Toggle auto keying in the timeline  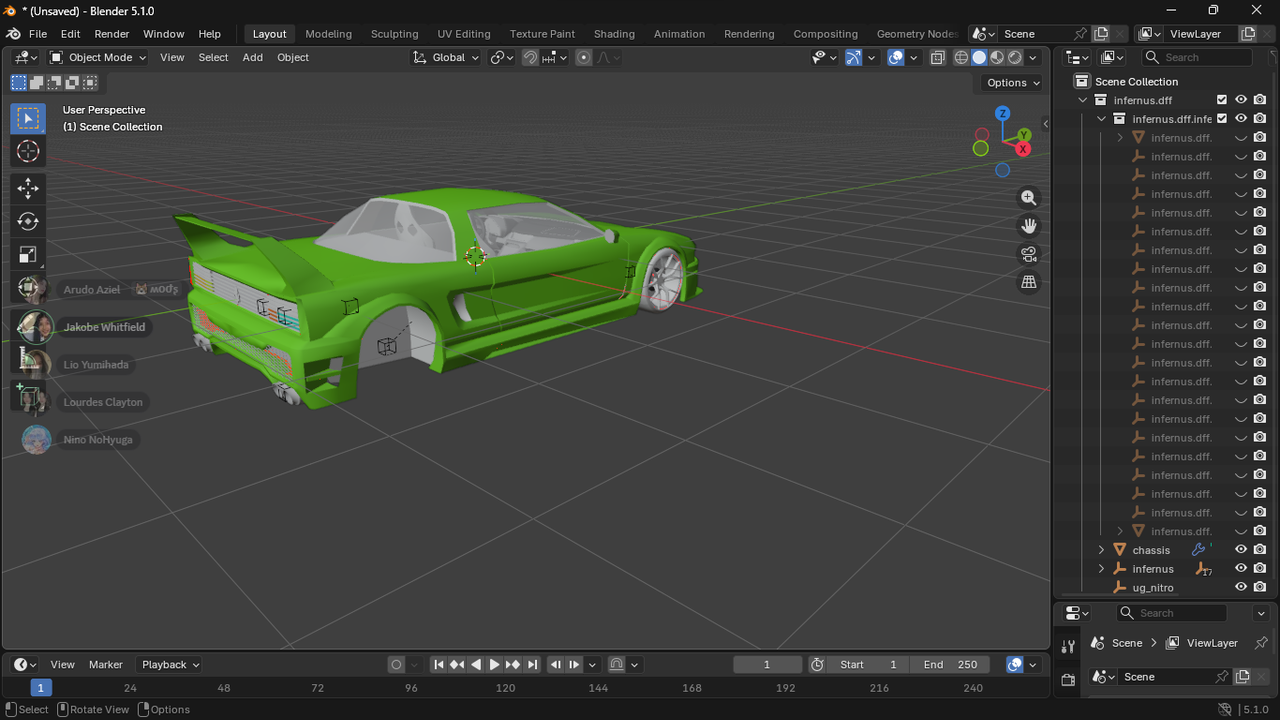click(x=397, y=665)
